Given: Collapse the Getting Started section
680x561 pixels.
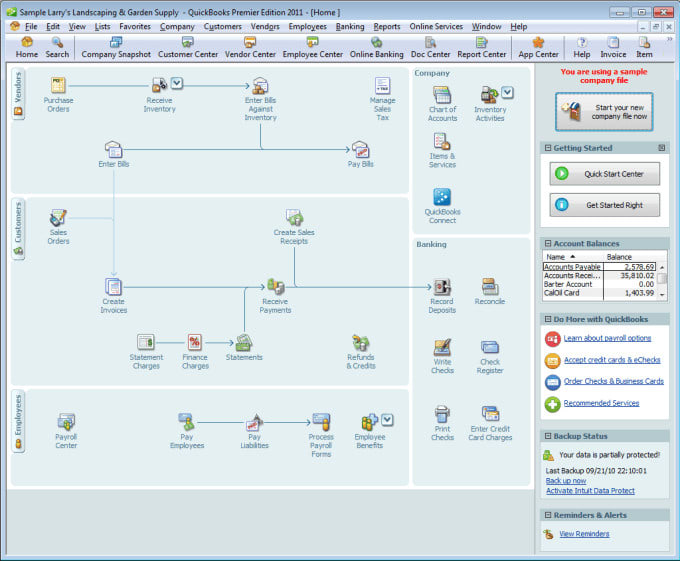Looking at the screenshot, I should [x=548, y=148].
